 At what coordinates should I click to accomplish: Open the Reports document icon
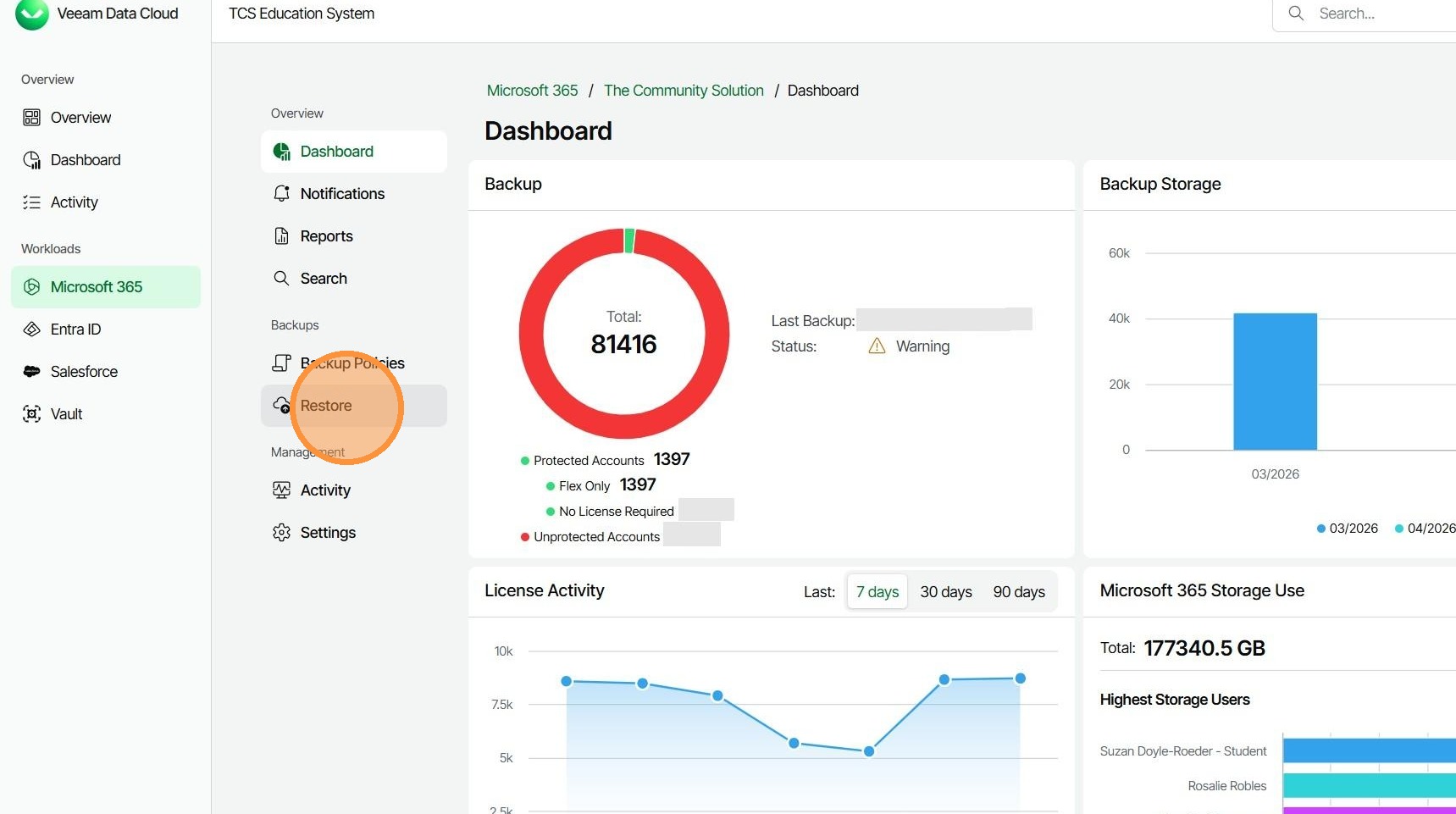[x=281, y=236]
